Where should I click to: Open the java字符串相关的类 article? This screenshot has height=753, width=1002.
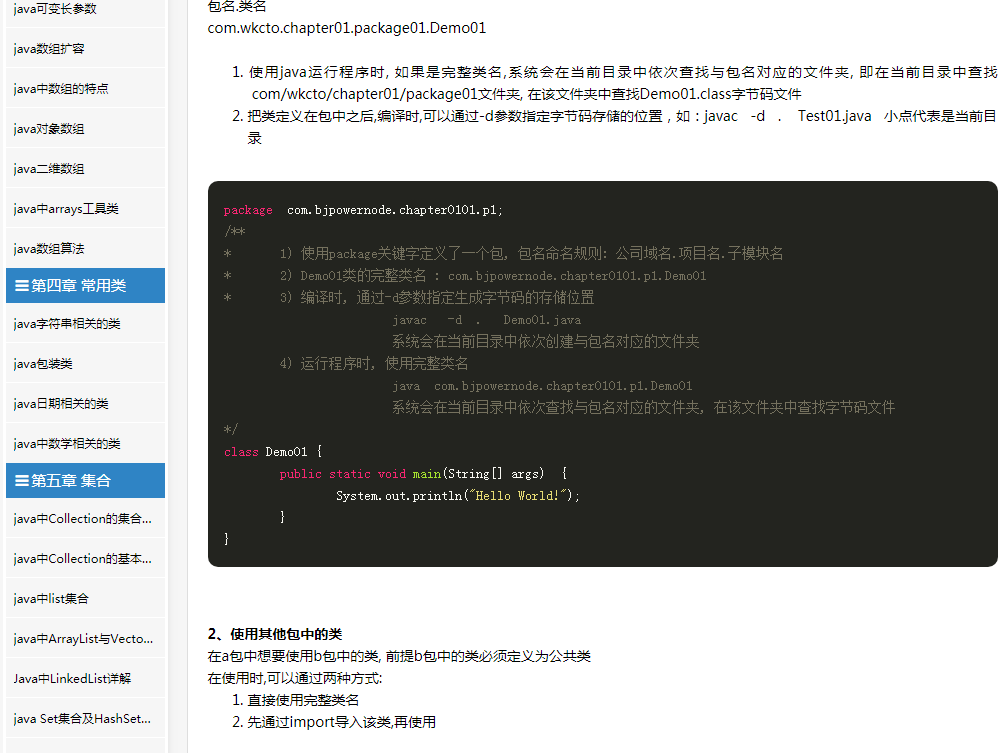tap(67, 324)
